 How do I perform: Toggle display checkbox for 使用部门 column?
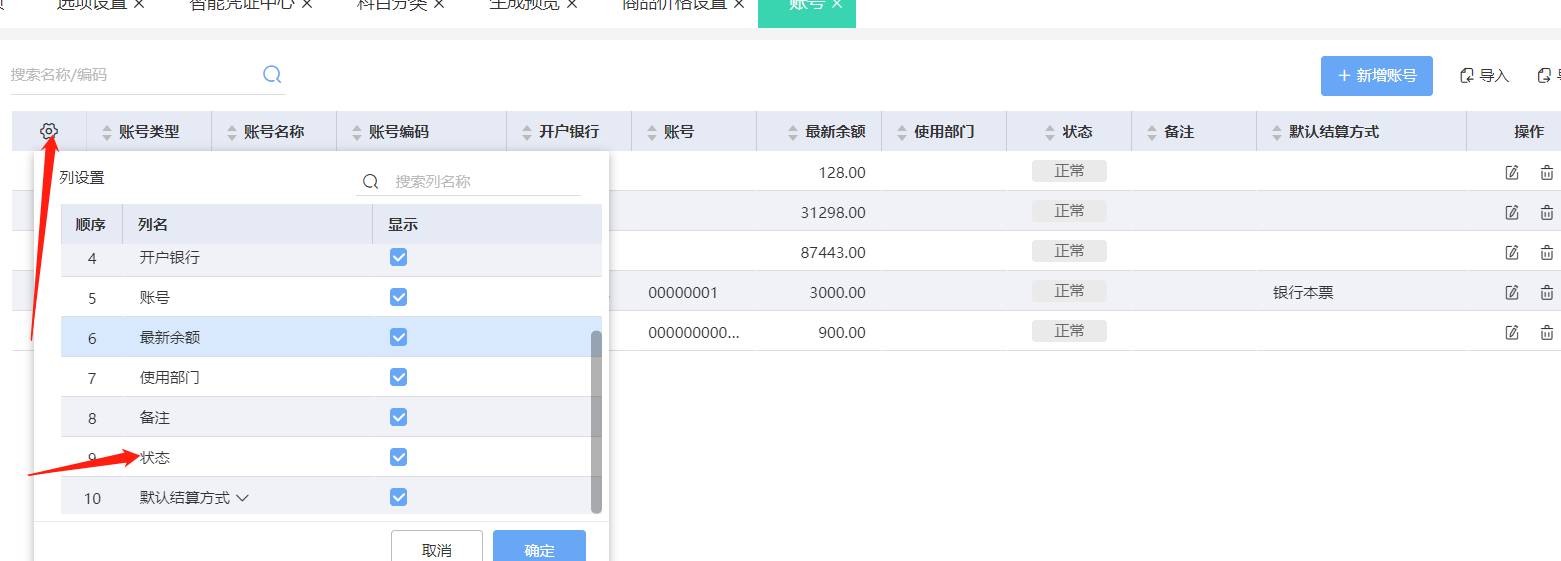398,377
